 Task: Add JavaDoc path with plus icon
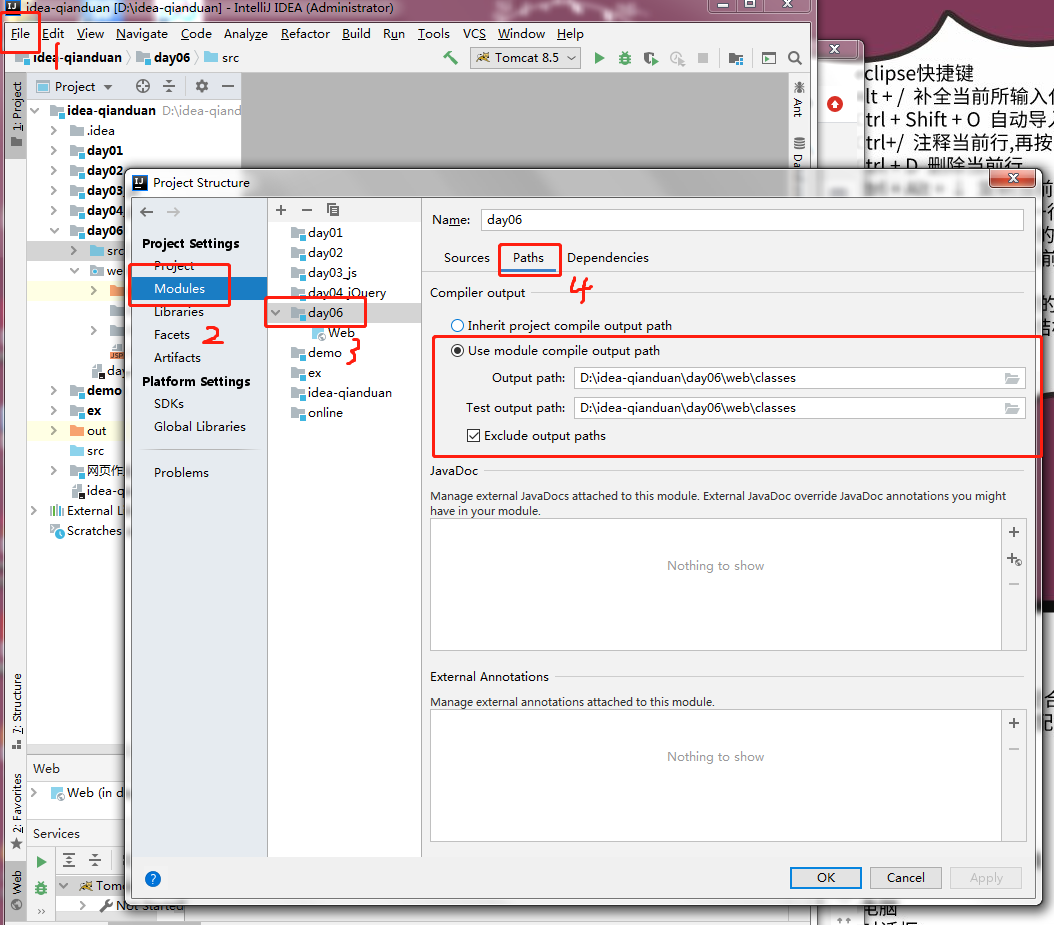click(x=1014, y=532)
